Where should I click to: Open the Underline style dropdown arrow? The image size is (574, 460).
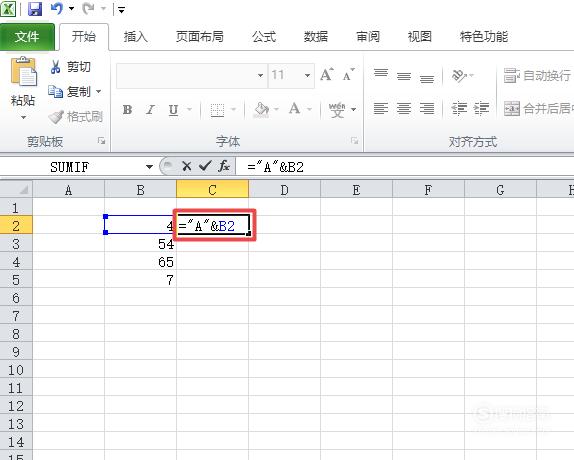189,109
